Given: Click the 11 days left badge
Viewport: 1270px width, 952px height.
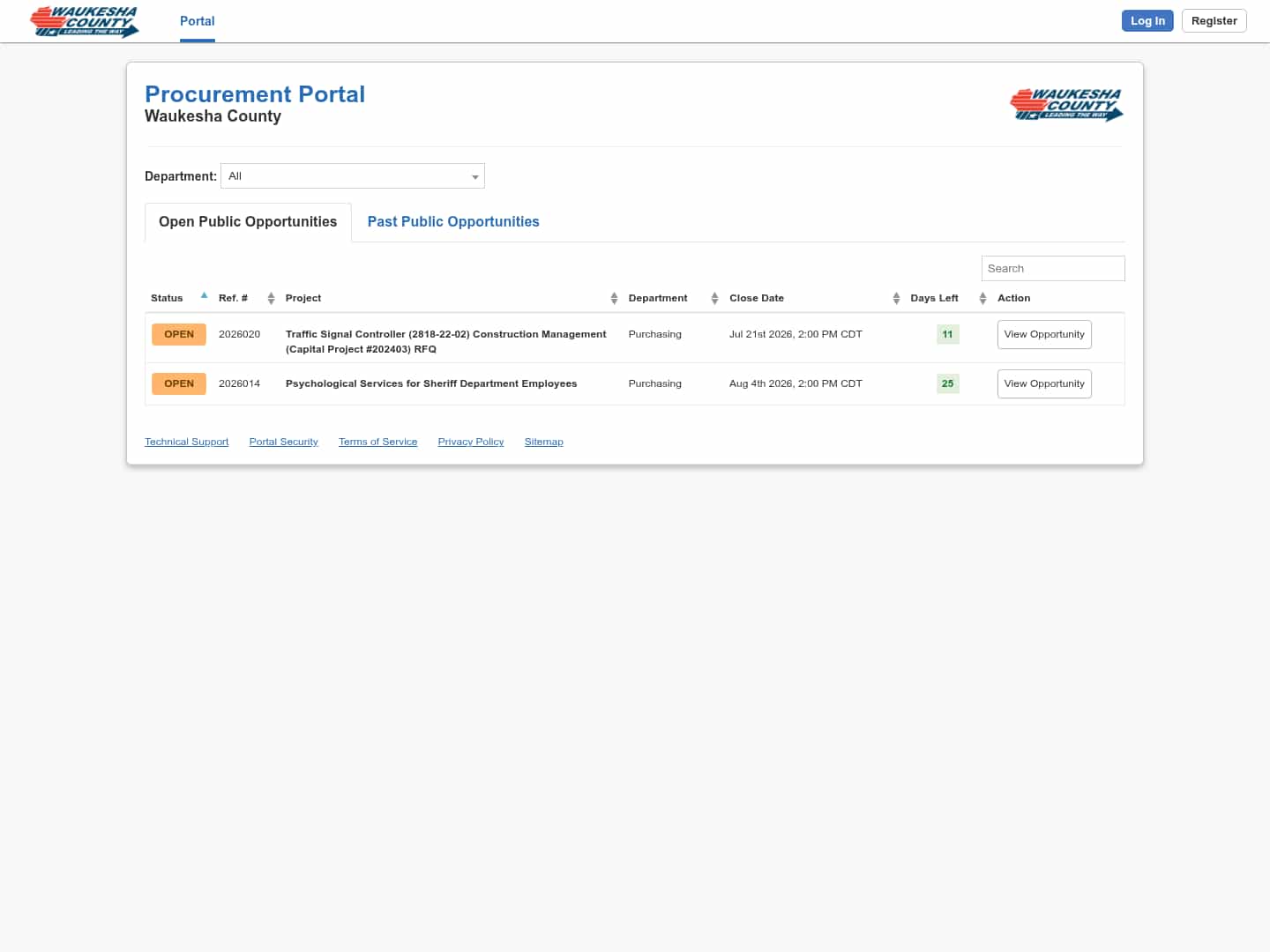Looking at the screenshot, I should [947, 335].
